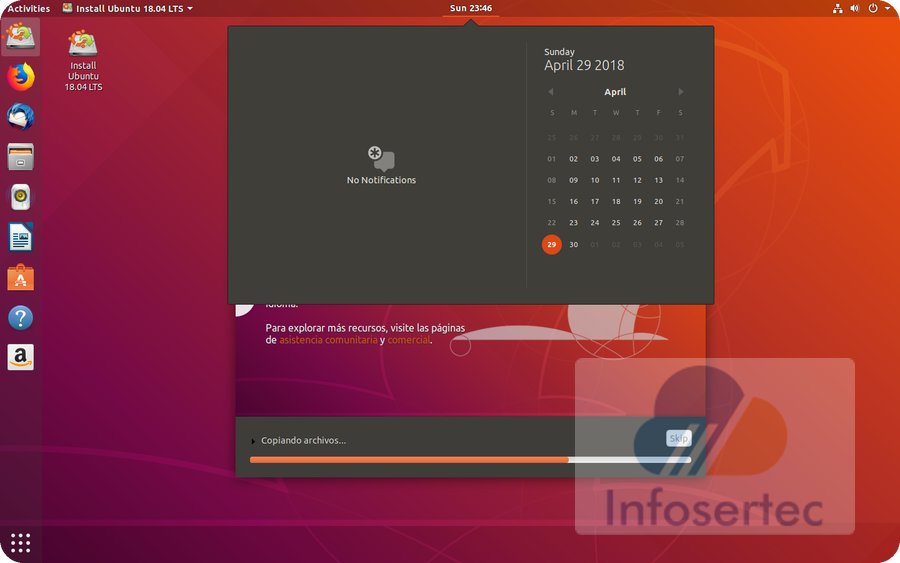Click the Activities menu
Viewport: 900px width, 563px height.
[29, 8]
